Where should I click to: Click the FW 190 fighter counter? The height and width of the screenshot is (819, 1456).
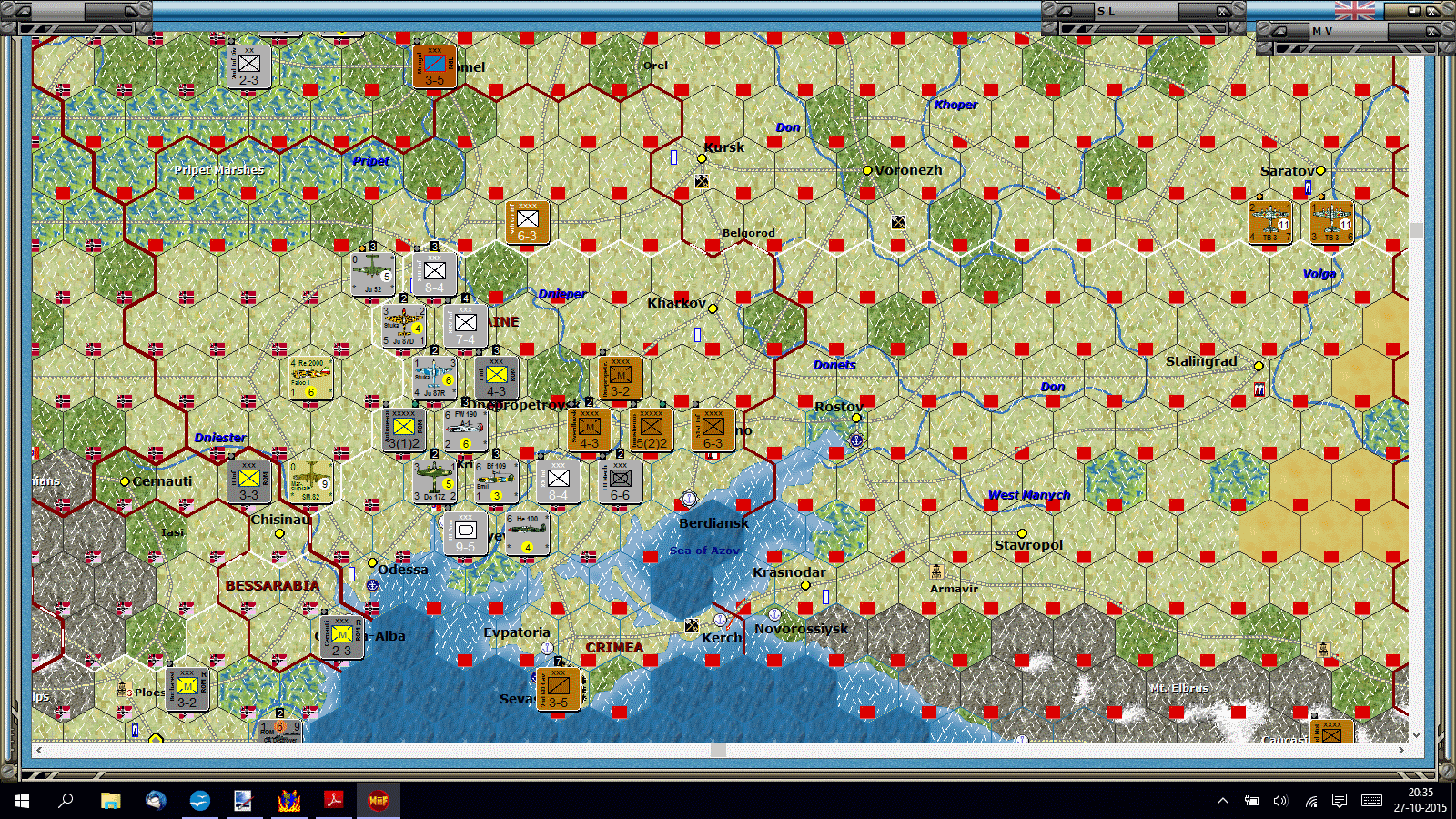click(x=465, y=430)
